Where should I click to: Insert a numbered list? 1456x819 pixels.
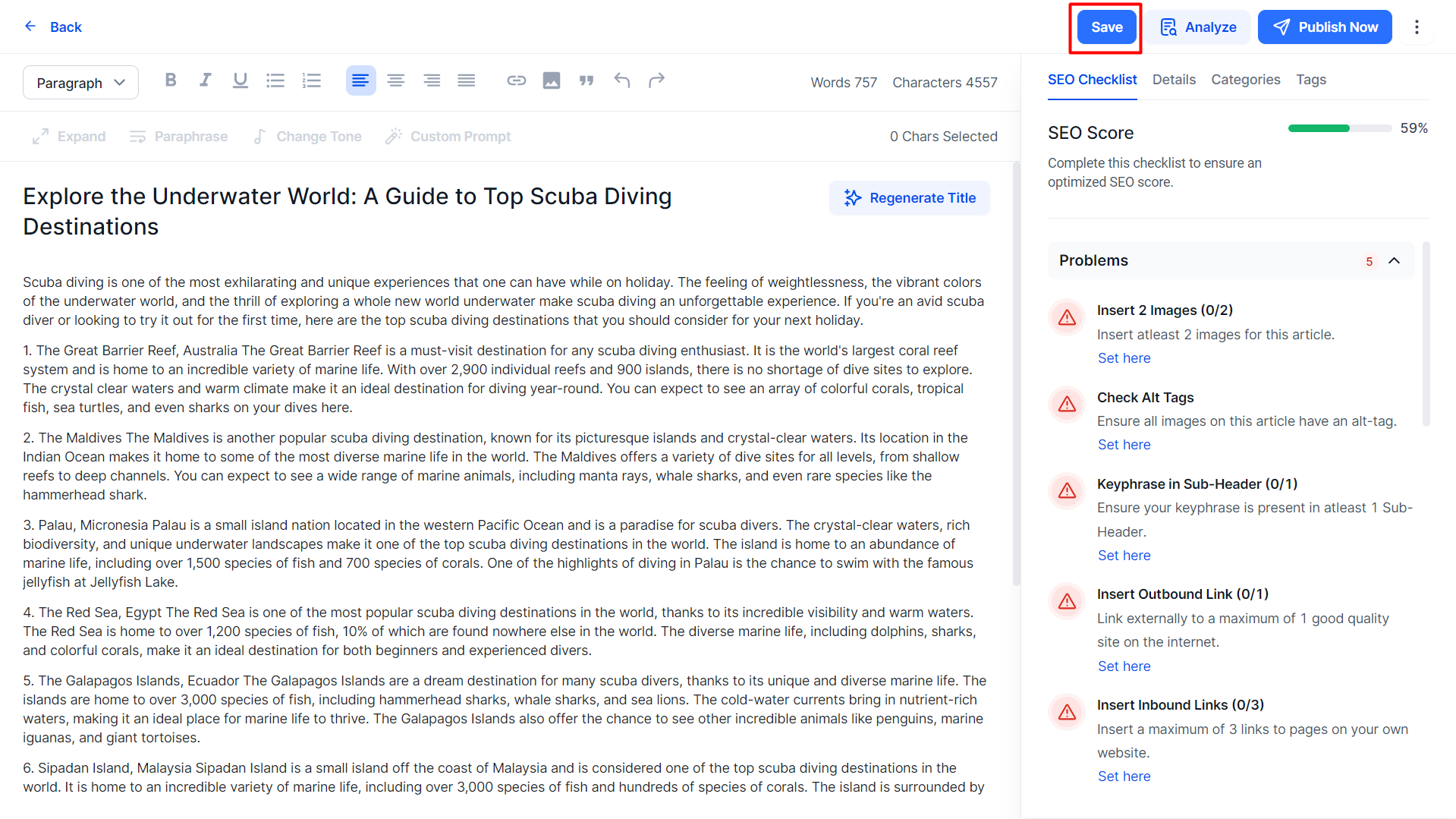311,80
